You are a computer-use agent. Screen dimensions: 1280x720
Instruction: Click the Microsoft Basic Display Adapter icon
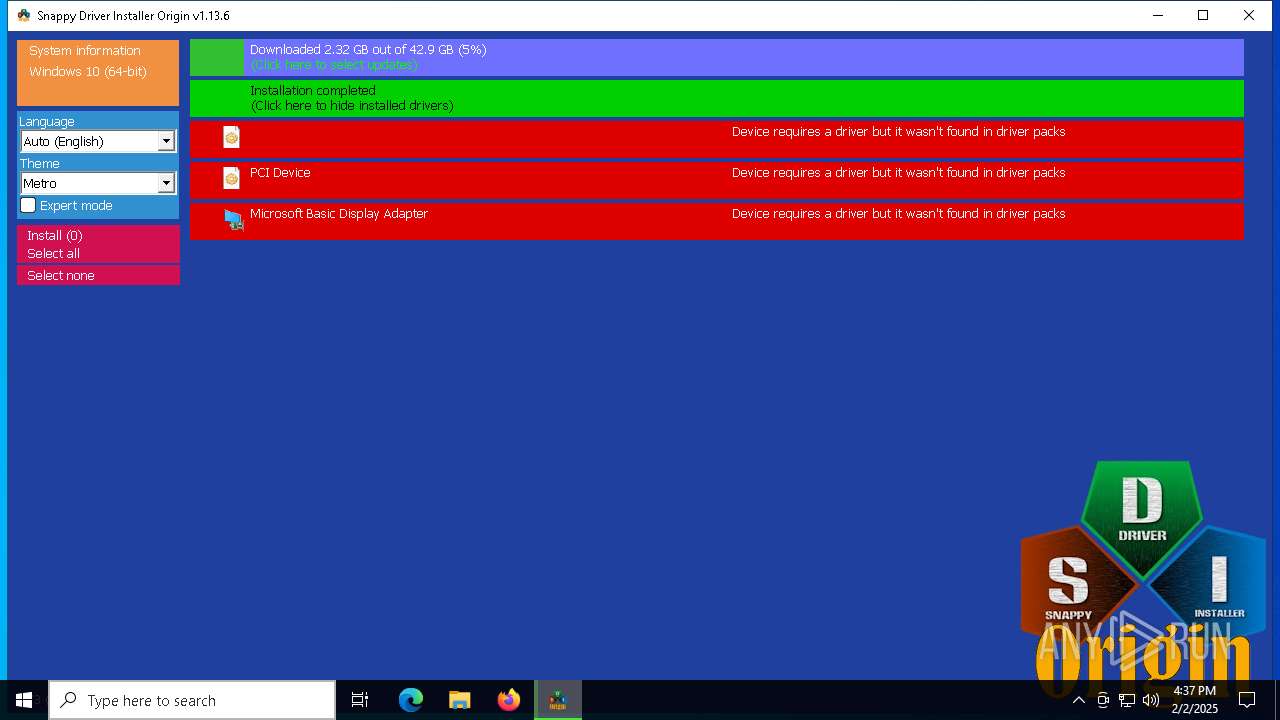pyautogui.click(x=233, y=220)
